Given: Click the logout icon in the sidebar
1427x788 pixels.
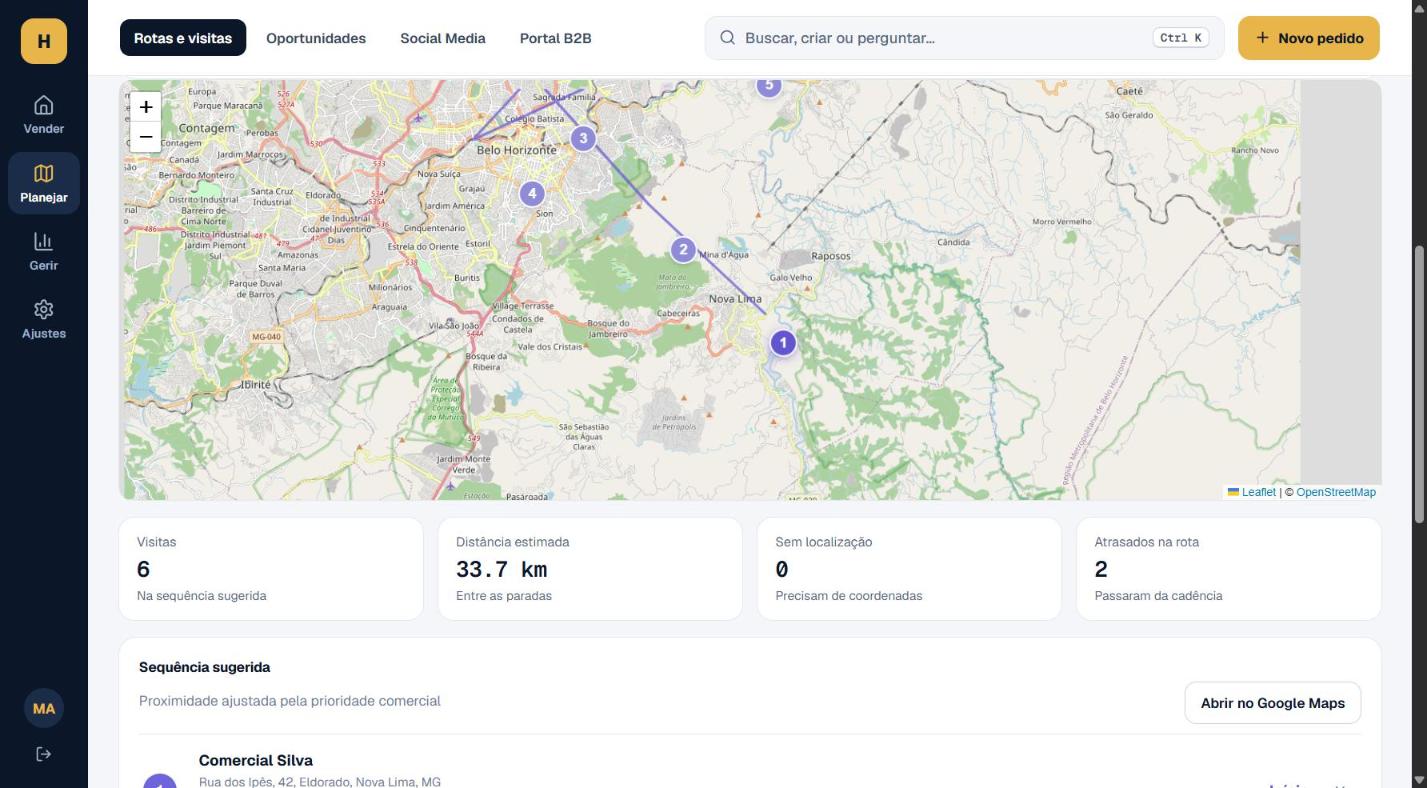Looking at the screenshot, I should pos(44,754).
